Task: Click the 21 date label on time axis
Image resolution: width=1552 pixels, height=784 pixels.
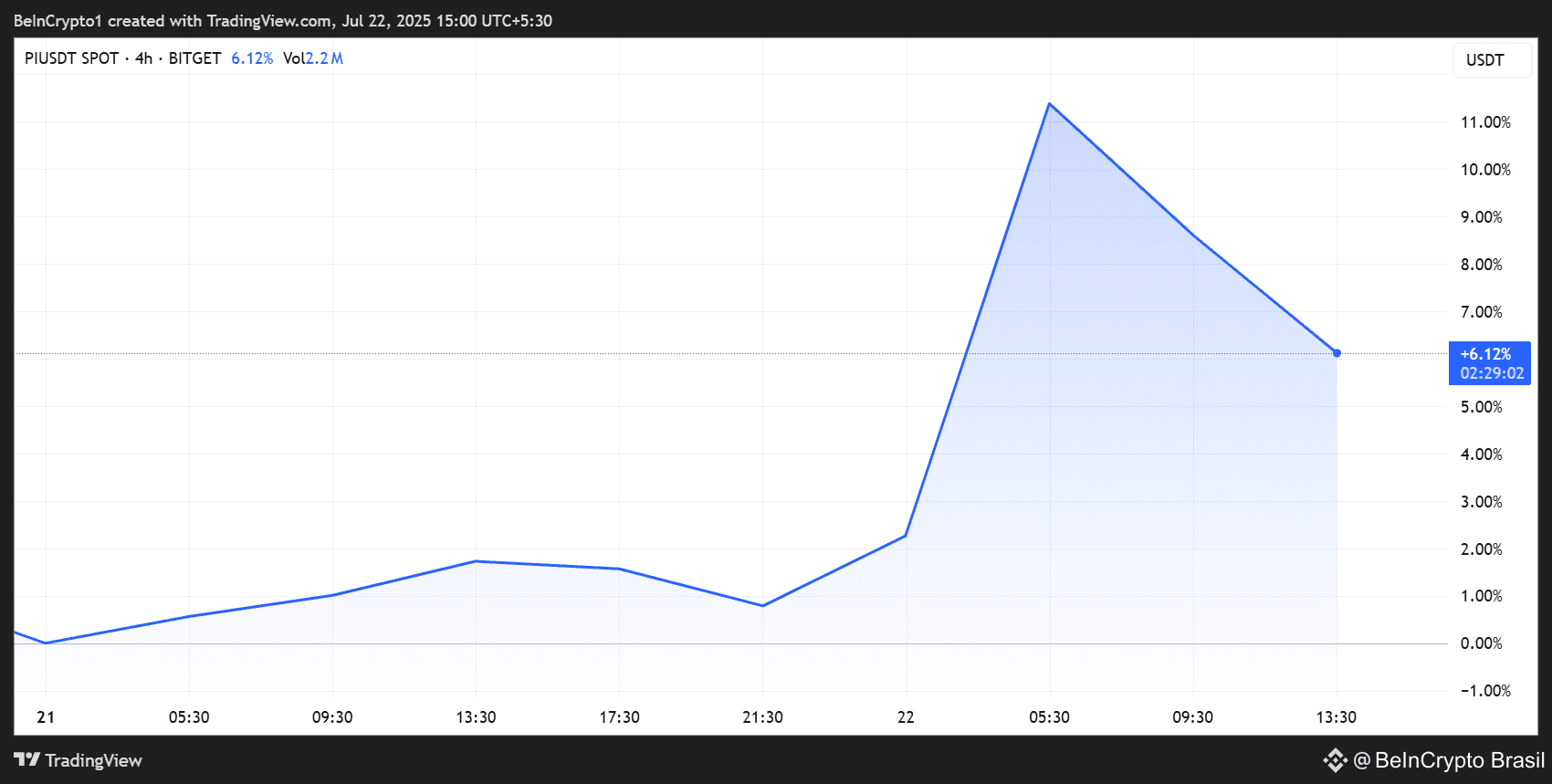Action: 46,717
